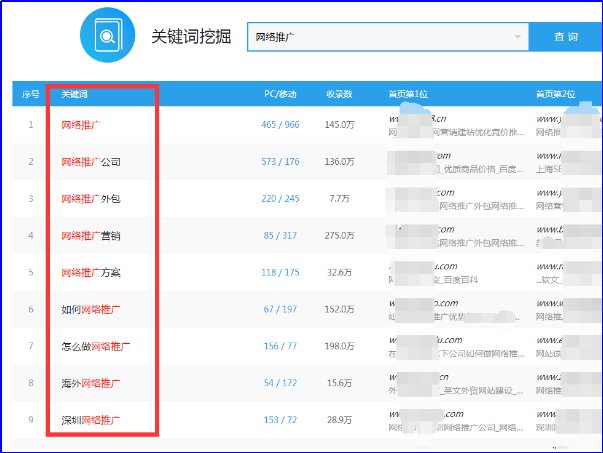Image resolution: width=603 pixels, height=453 pixels.
Task: Select the 32.6万 indexed count cell
Action: coord(339,272)
